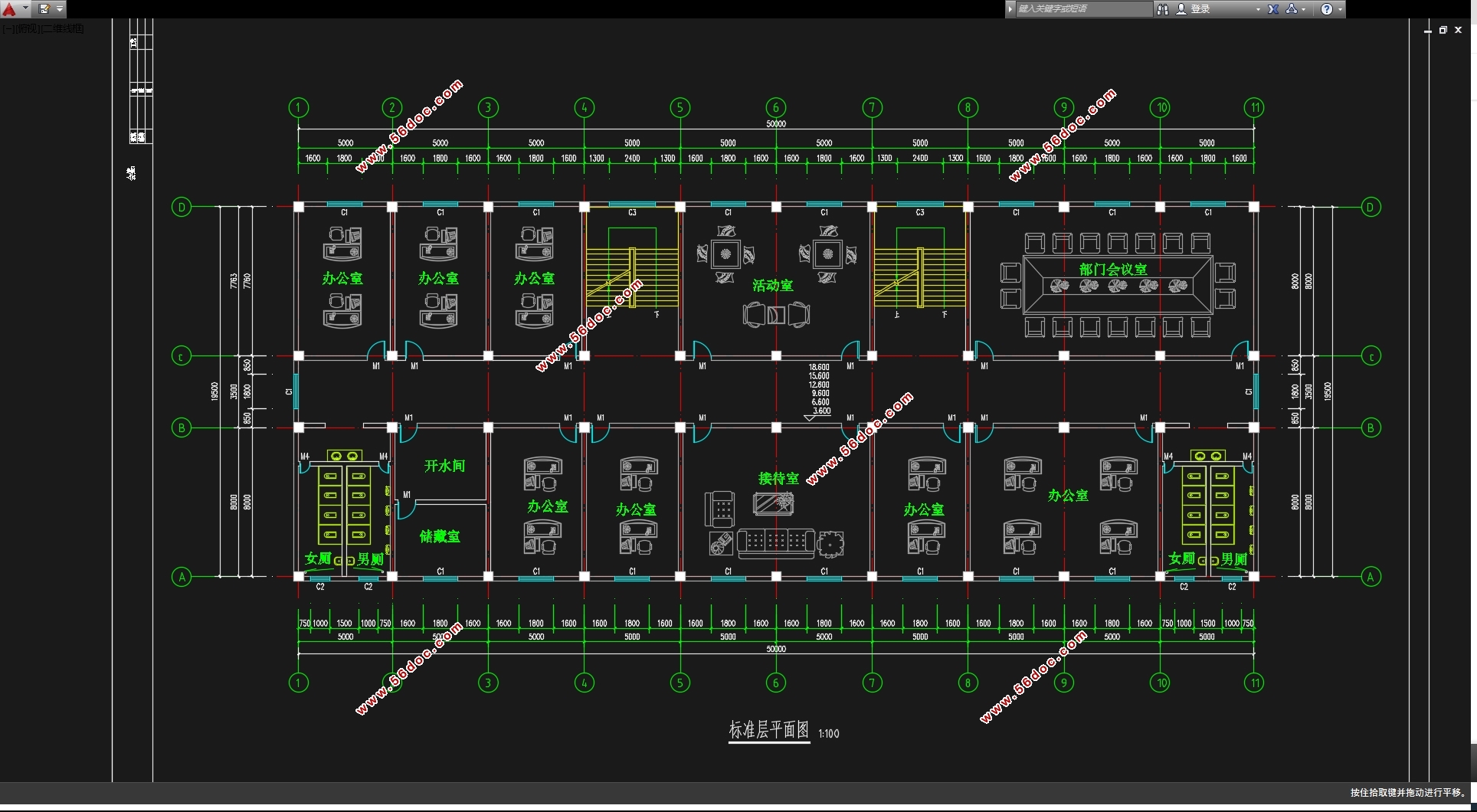Open the Autodesk Exchange X icon

click(1273, 9)
